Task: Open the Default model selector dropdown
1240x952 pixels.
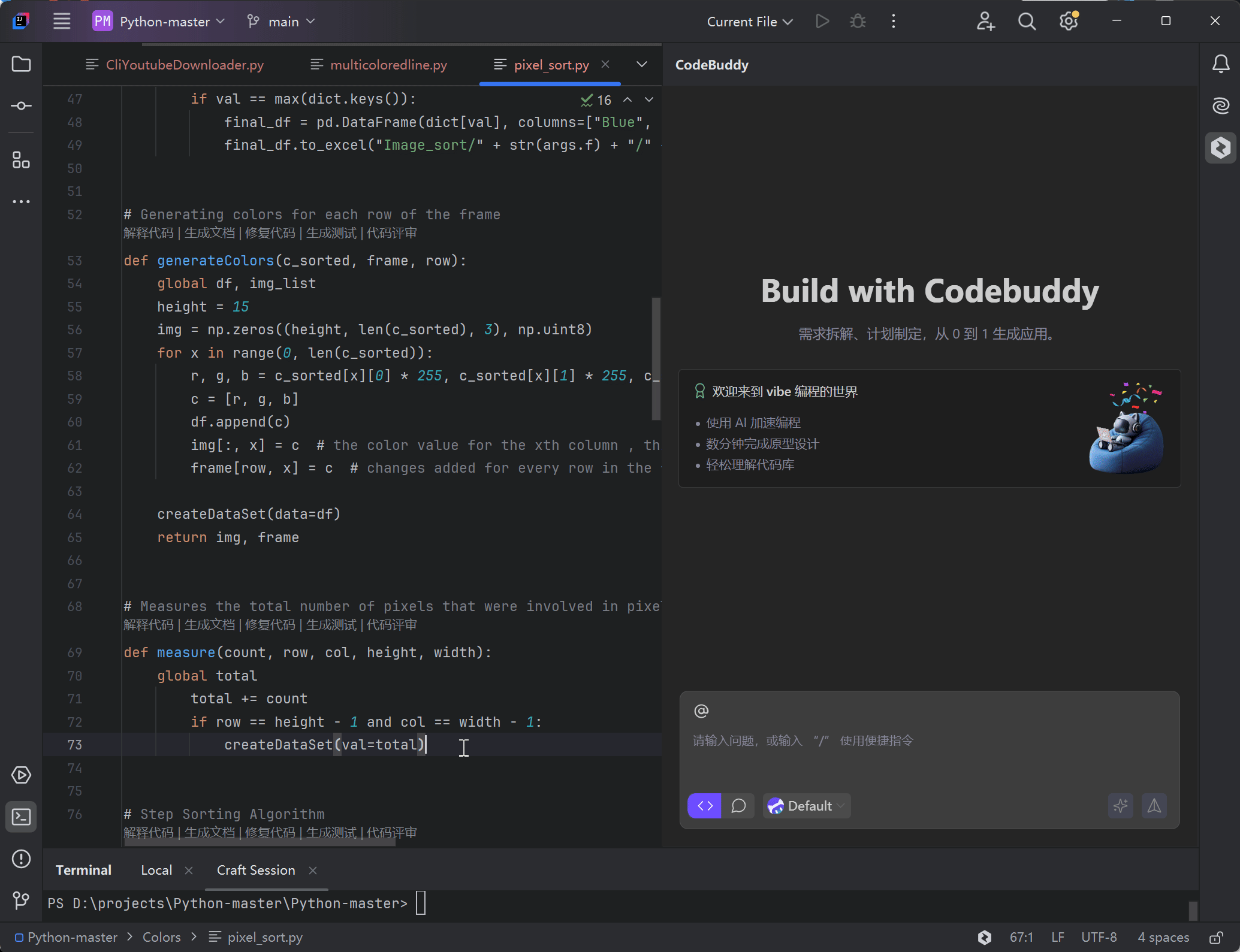Action: (x=807, y=806)
